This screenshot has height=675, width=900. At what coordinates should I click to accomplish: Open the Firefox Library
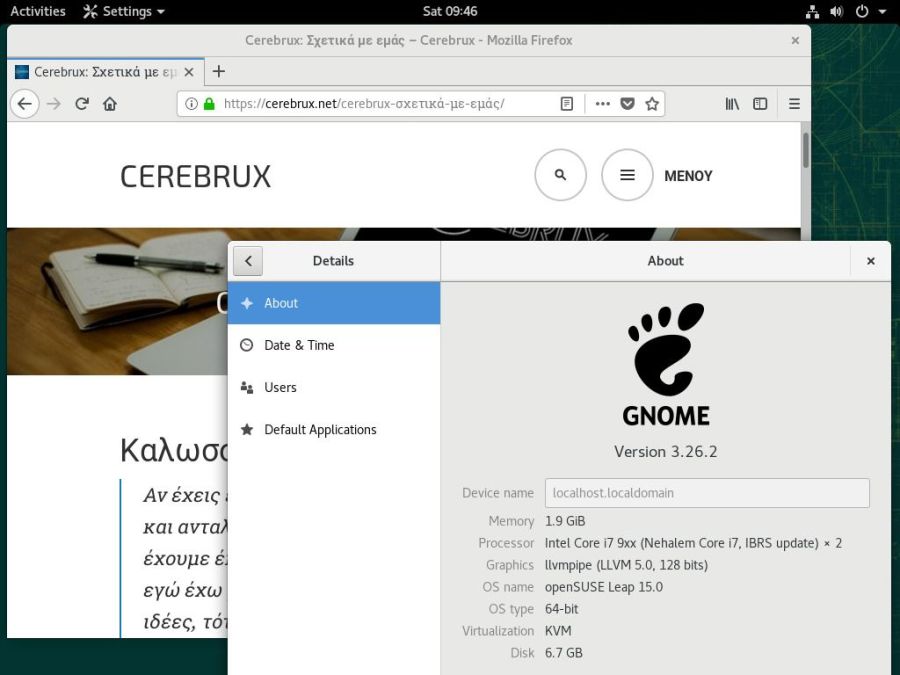pyautogui.click(x=733, y=103)
